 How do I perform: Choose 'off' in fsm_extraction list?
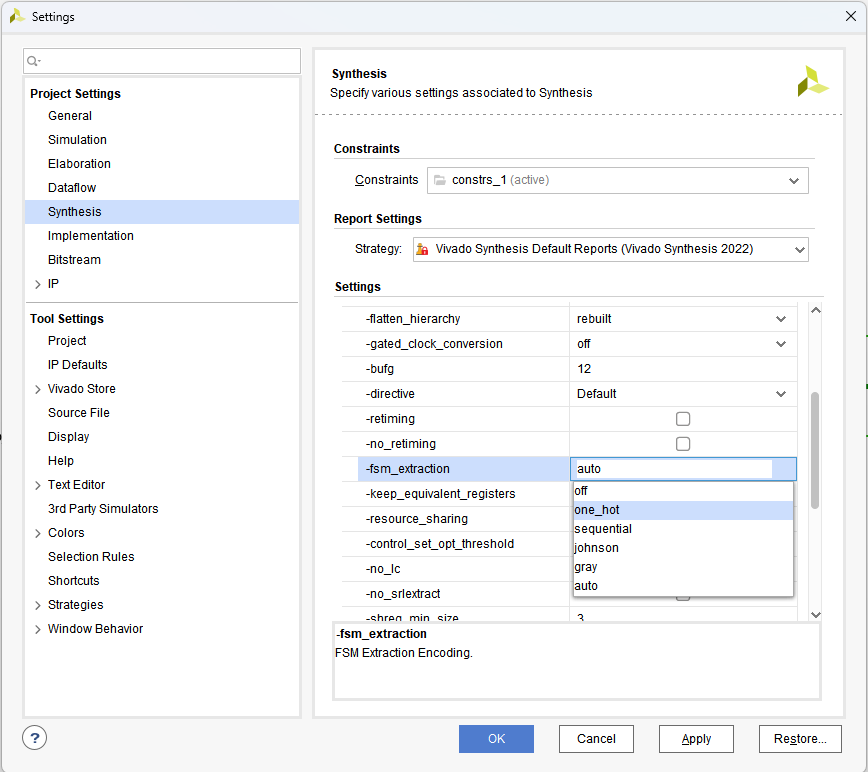pyautogui.click(x=683, y=491)
